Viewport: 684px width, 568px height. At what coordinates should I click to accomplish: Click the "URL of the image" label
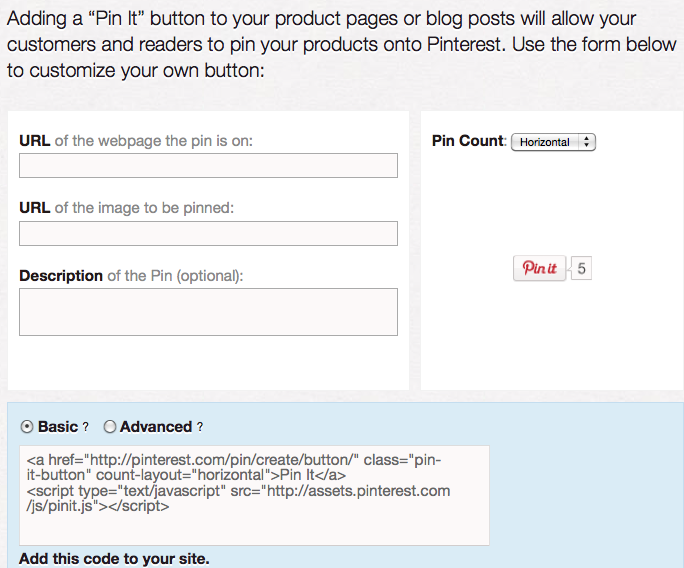[x=126, y=208]
